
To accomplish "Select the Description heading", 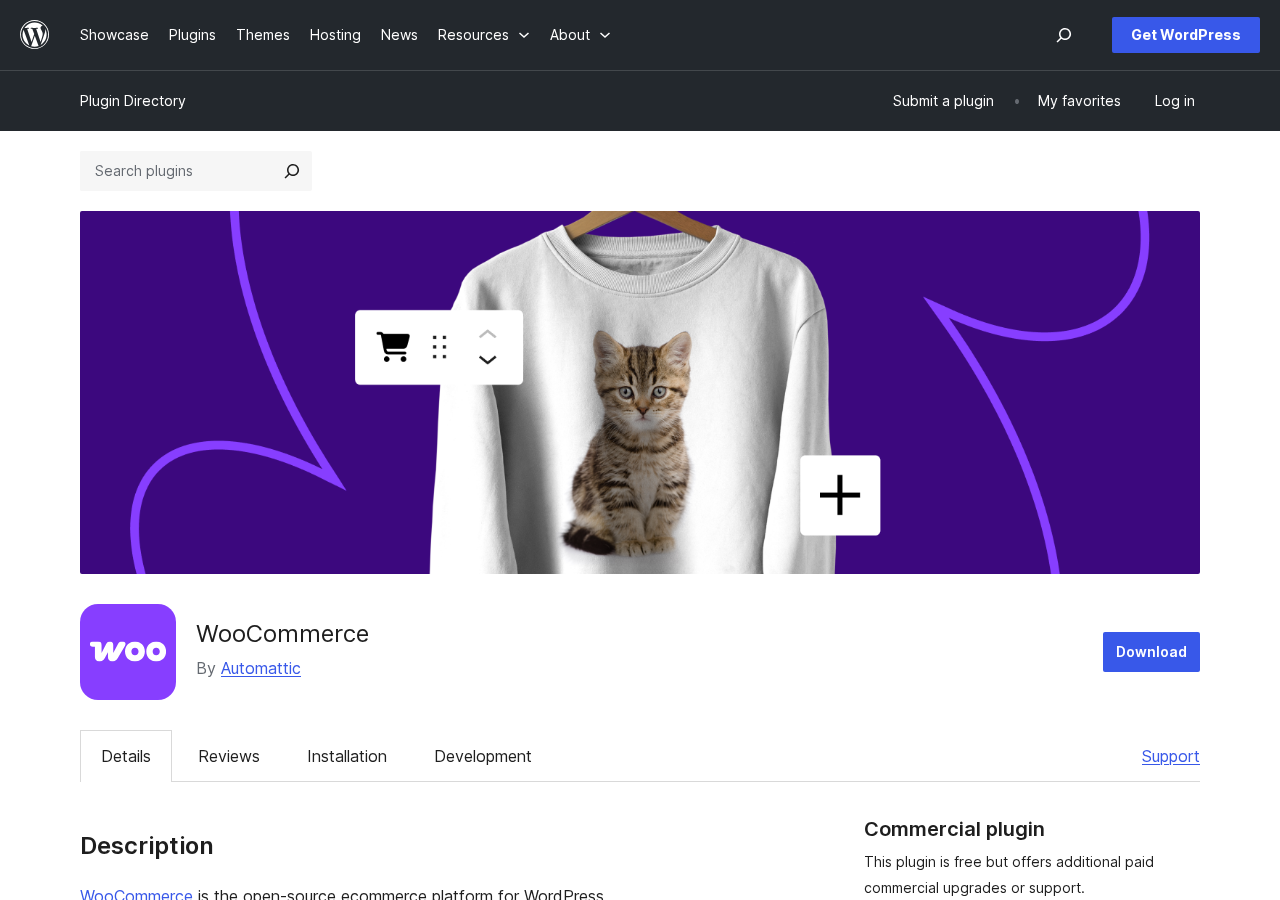I will click(x=147, y=846).
